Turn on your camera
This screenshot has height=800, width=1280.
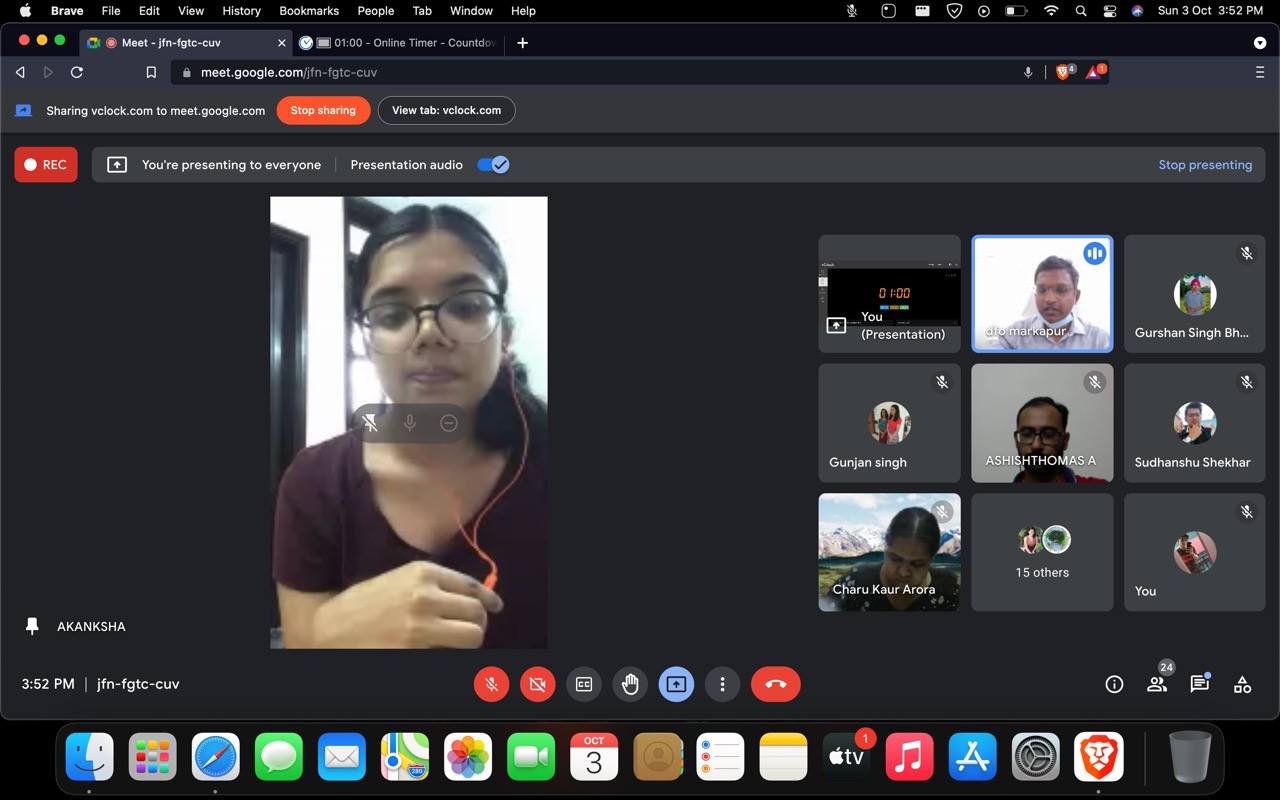coord(537,684)
